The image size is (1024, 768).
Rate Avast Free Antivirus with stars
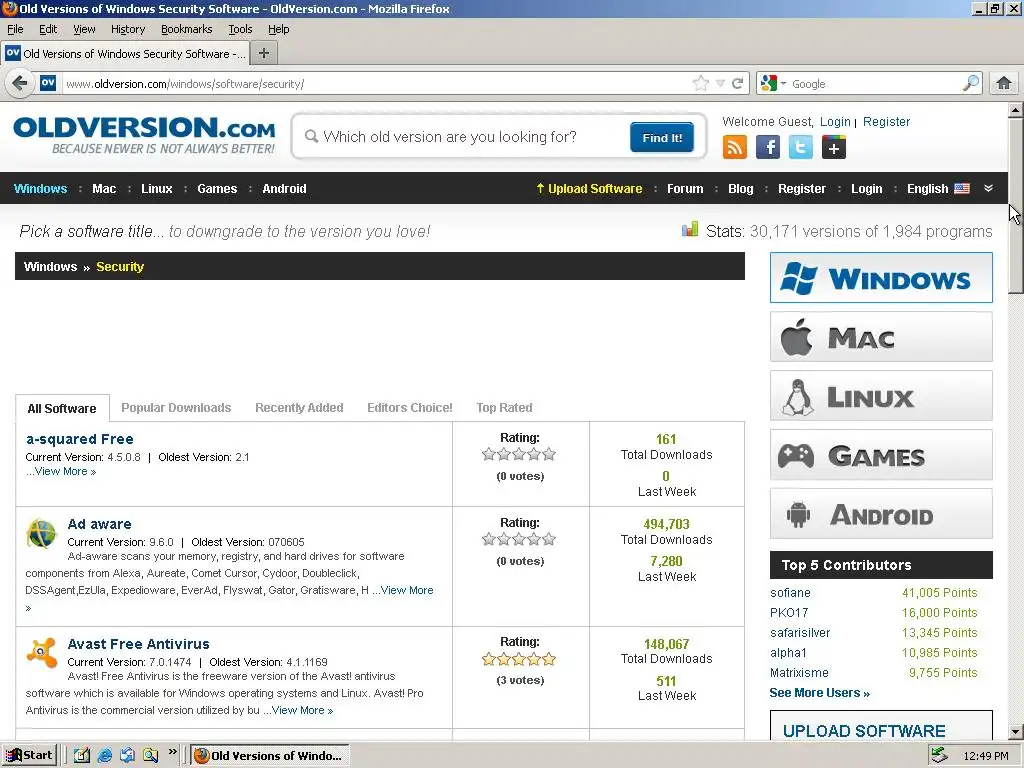point(519,659)
